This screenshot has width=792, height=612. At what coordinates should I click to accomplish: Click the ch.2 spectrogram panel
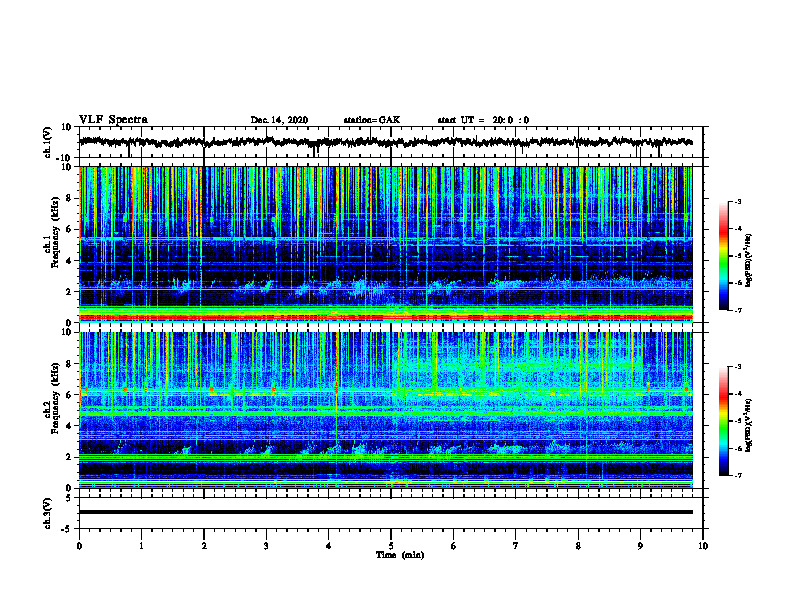tap(385, 410)
